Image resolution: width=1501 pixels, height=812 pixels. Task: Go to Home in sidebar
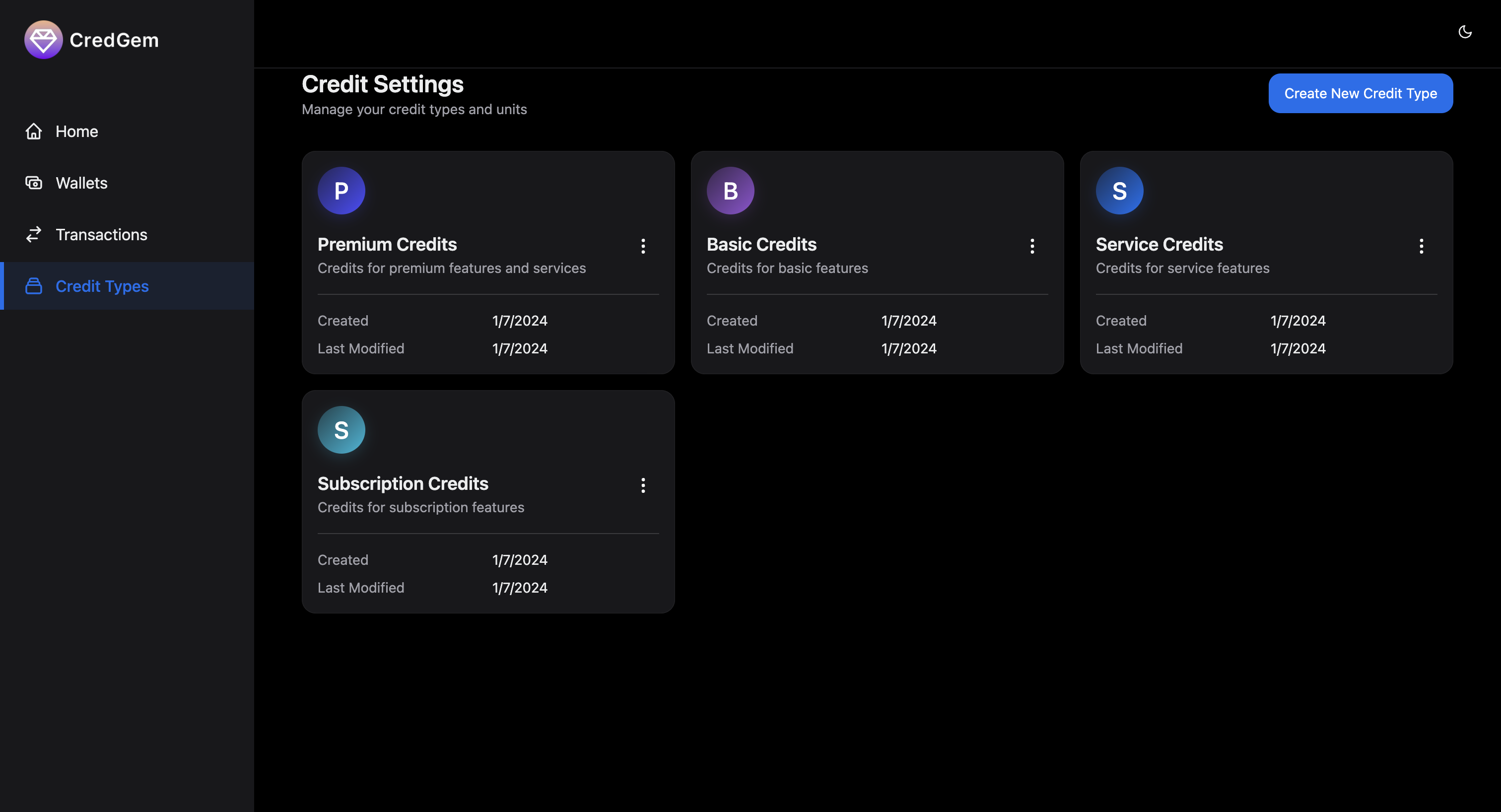pos(76,131)
